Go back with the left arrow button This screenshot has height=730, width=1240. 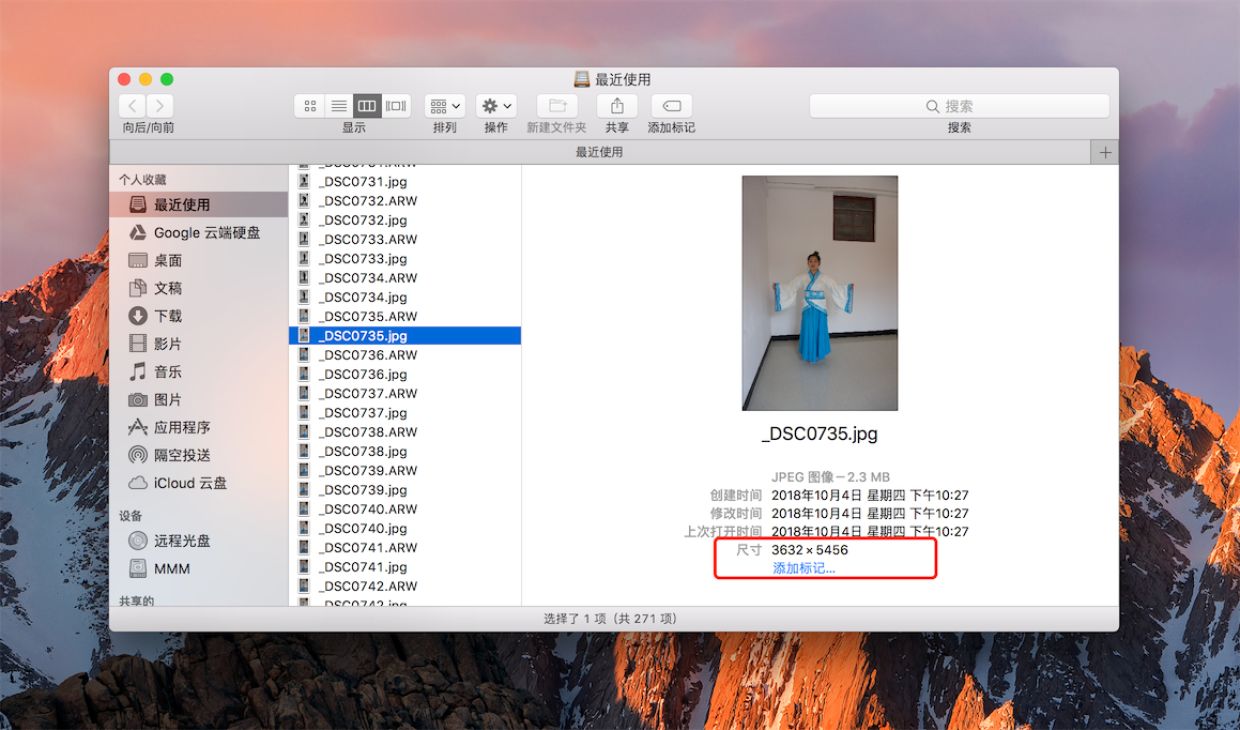133,106
